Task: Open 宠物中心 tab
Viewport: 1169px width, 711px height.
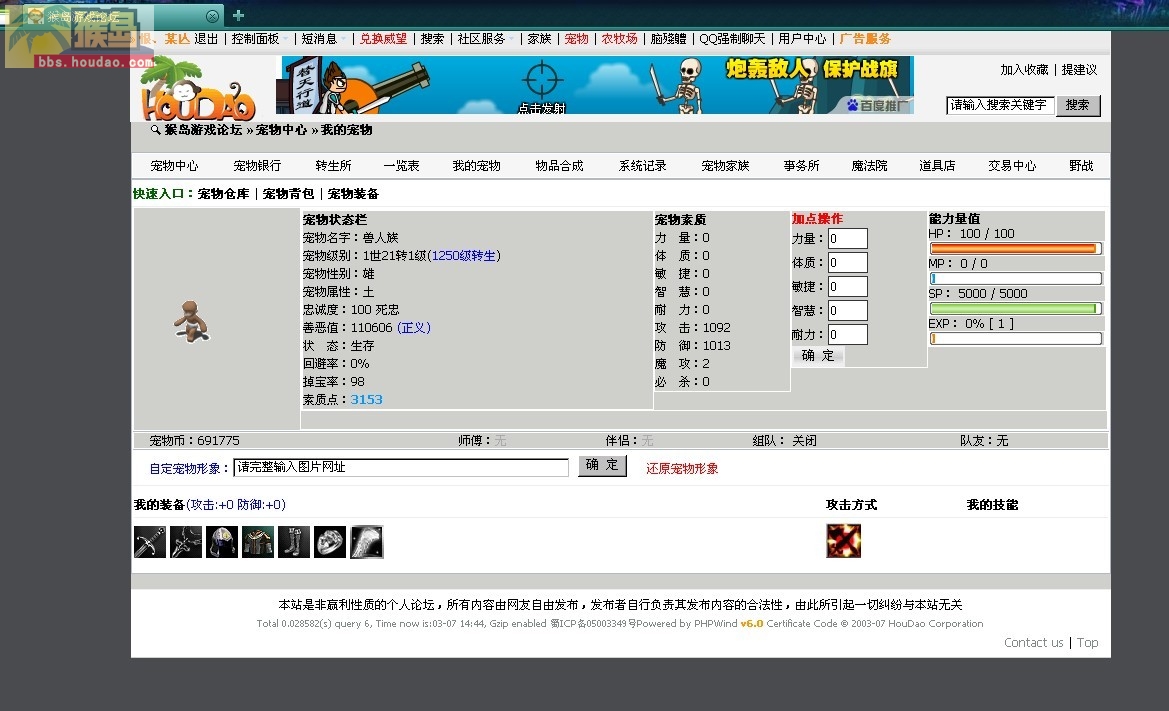Action: pyautogui.click(x=174, y=165)
